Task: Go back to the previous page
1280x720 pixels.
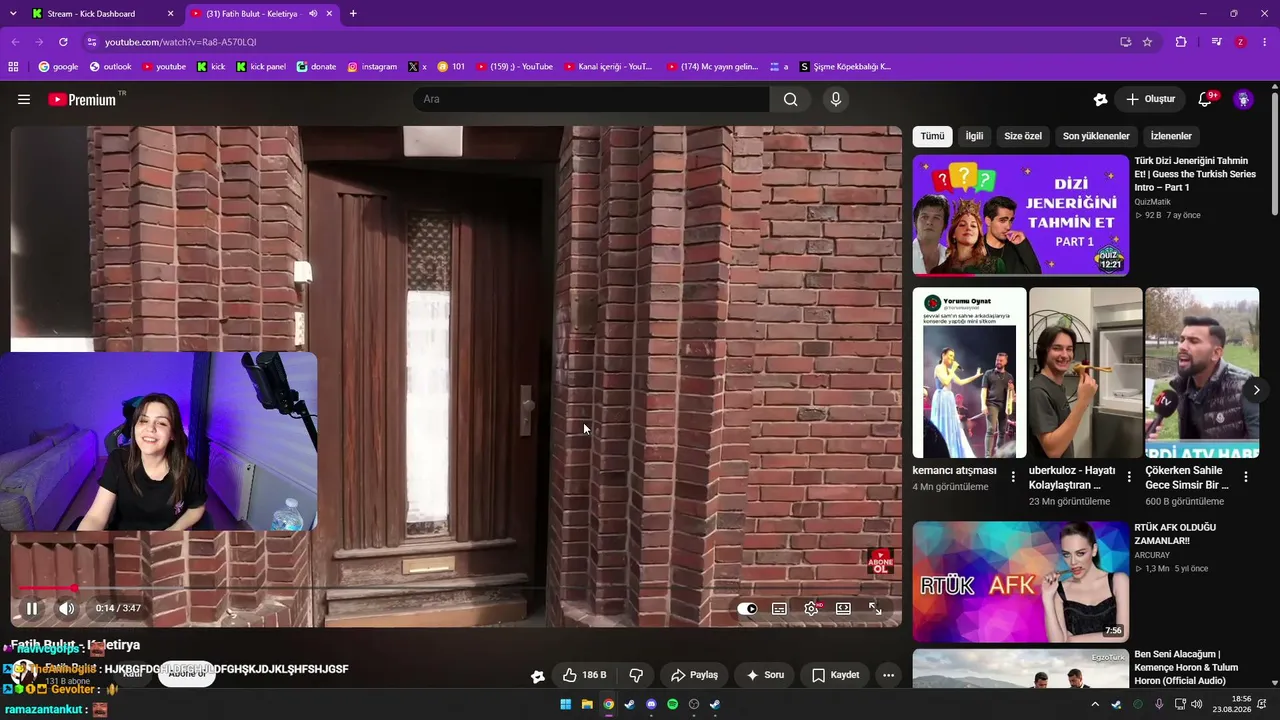Action: [15, 42]
